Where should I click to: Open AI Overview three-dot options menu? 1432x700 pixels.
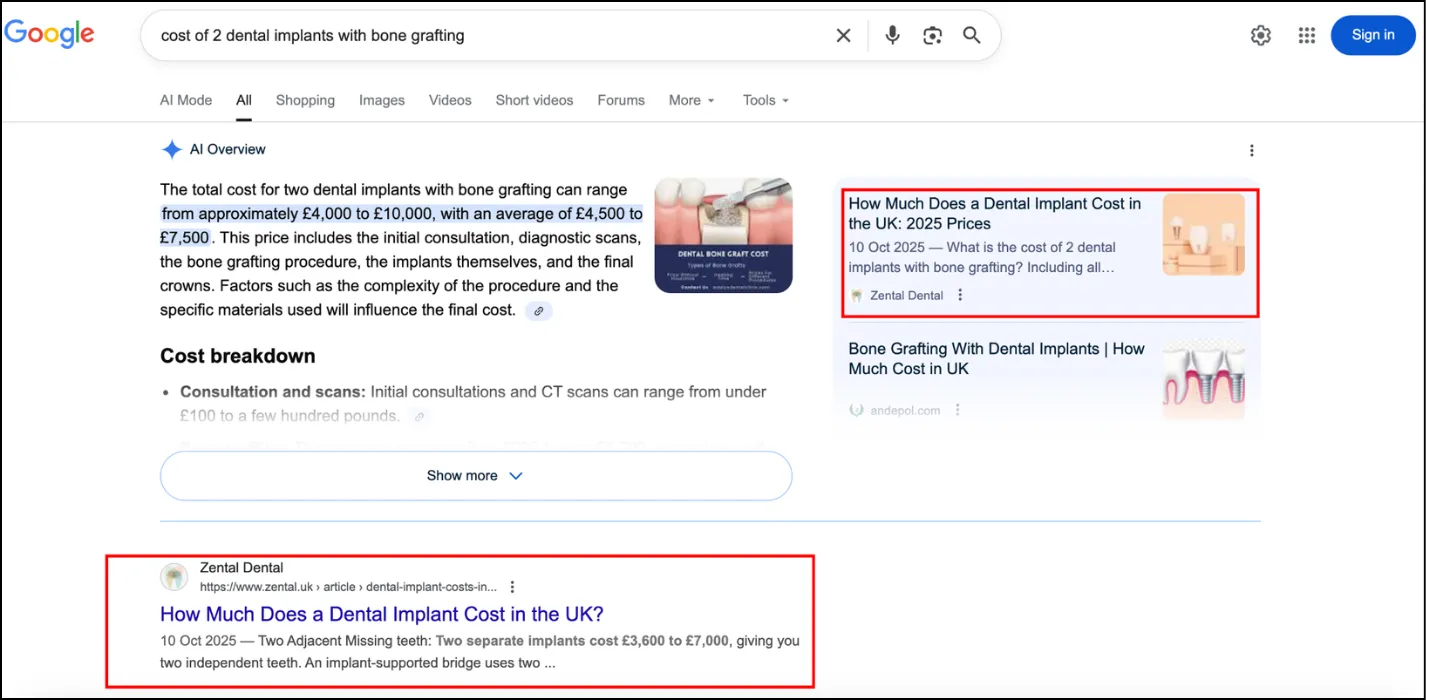tap(1251, 151)
